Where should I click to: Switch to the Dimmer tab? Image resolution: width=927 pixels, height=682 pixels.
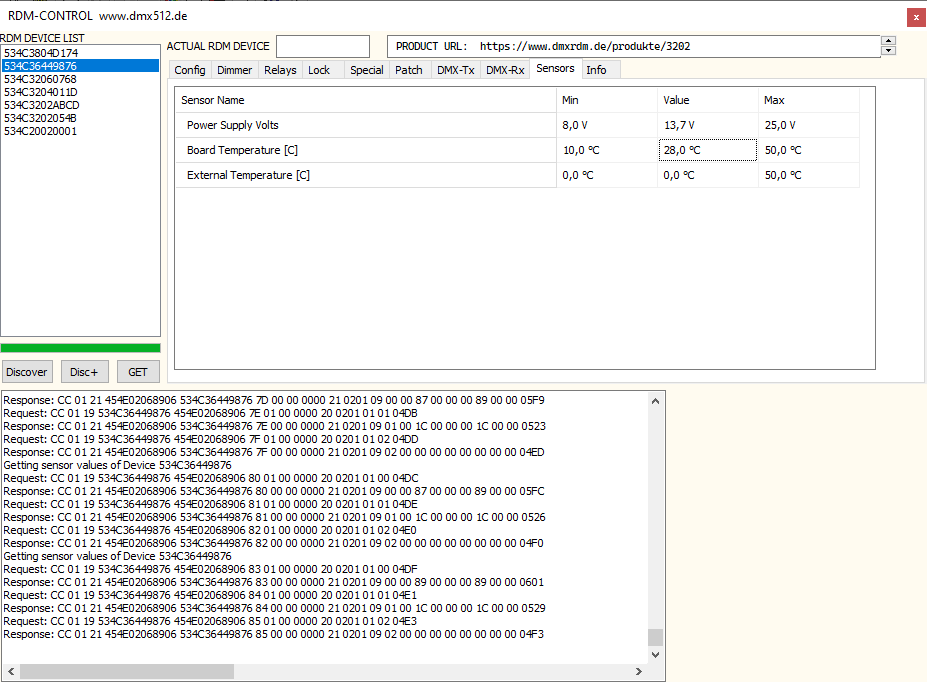click(x=234, y=70)
